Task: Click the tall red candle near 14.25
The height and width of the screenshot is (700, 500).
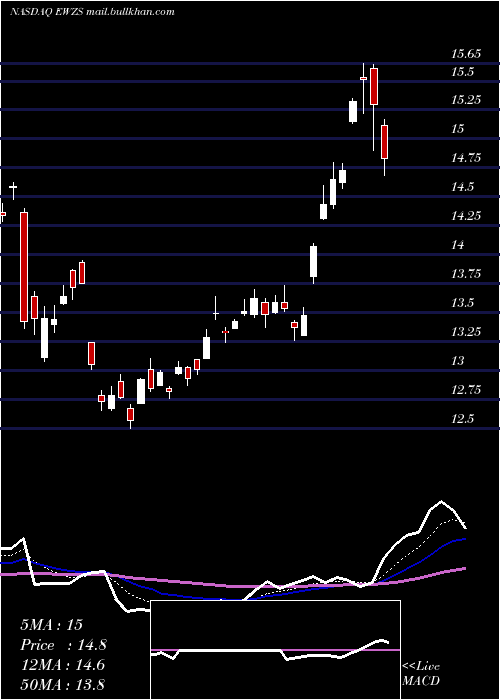Action: point(24,267)
